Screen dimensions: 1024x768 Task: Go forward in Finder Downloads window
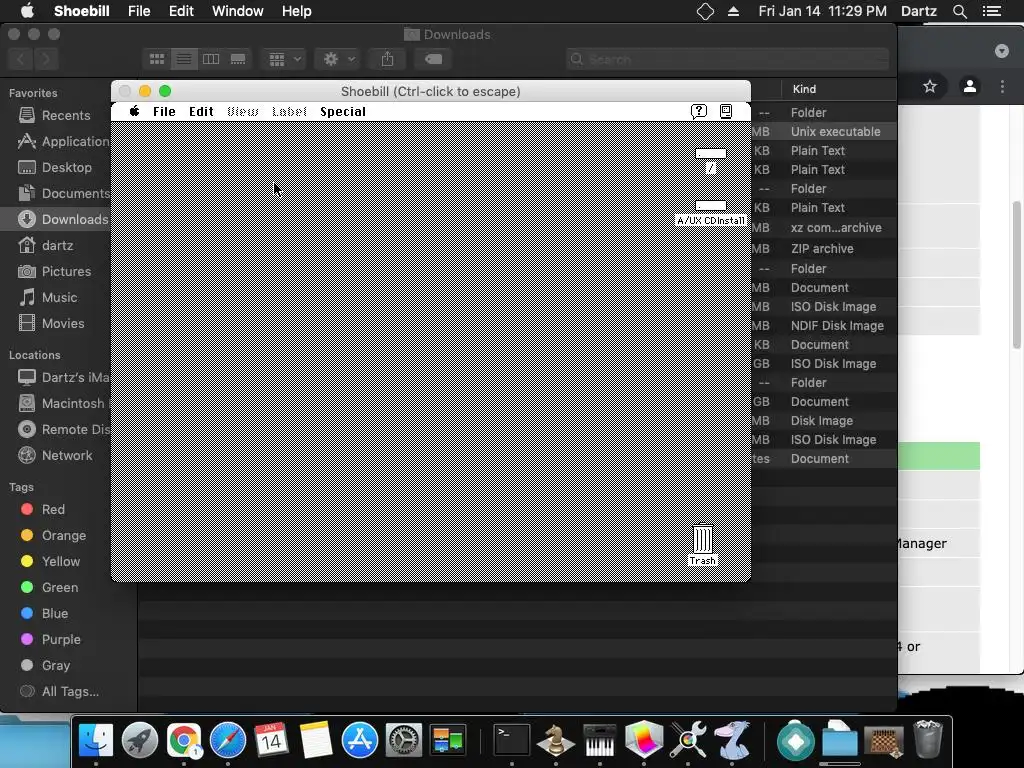[46, 59]
